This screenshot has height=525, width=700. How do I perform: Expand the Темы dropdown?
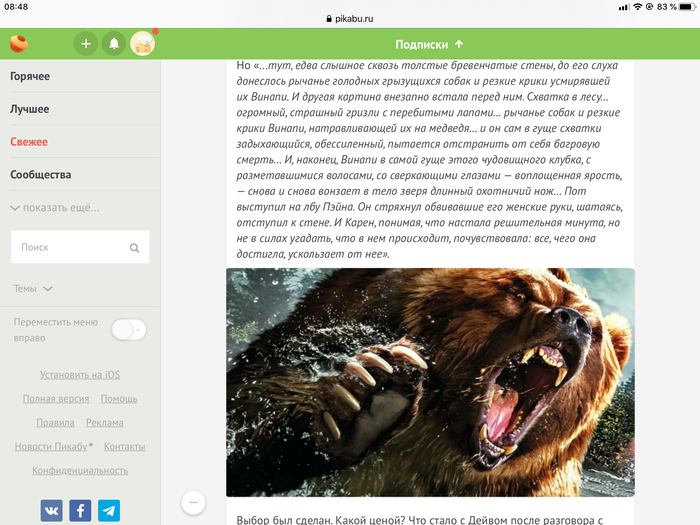tap(33, 288)
